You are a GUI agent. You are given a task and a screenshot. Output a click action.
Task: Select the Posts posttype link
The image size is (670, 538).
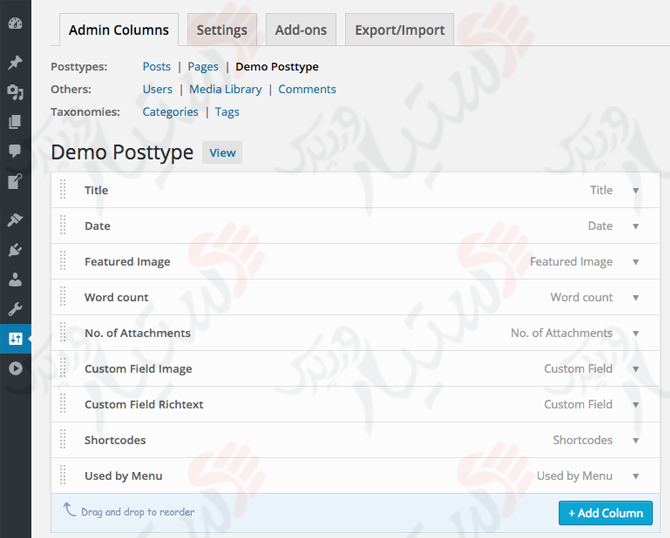tap(156, 67)
